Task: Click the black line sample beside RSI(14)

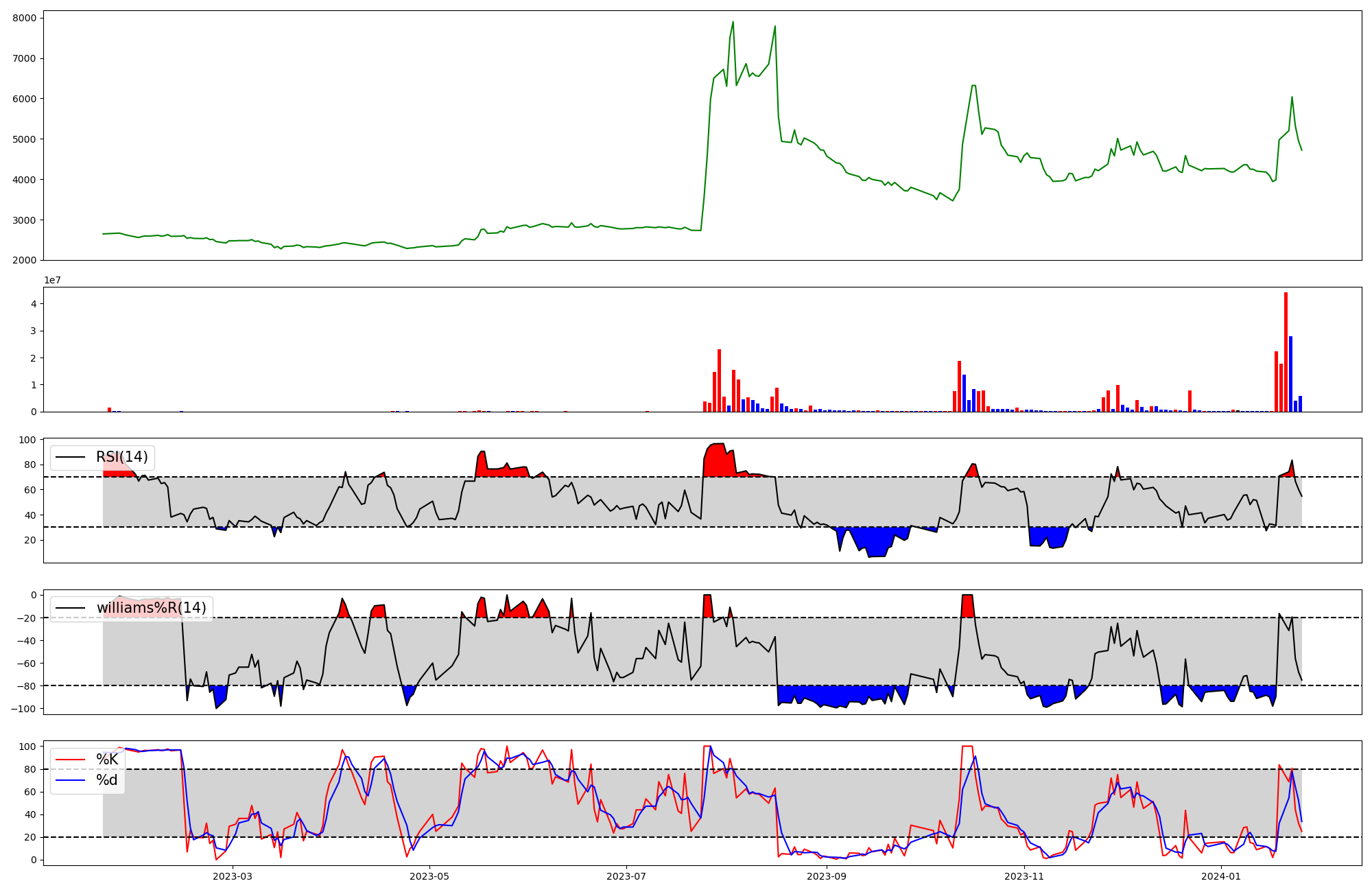Action: click(71, 457)
